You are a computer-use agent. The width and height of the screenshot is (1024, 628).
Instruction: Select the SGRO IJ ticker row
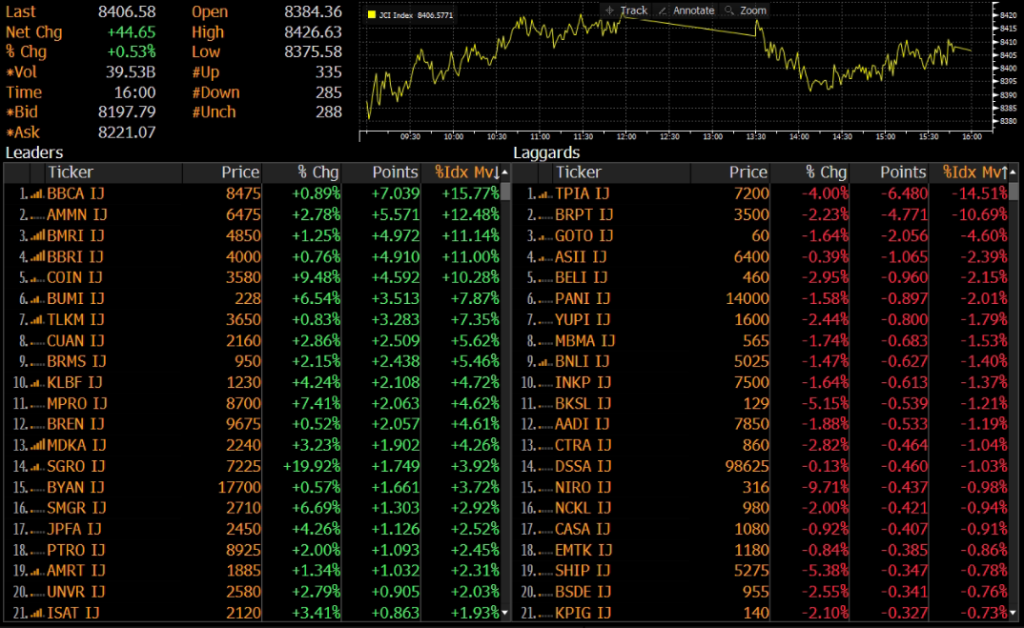coord(75,467)
